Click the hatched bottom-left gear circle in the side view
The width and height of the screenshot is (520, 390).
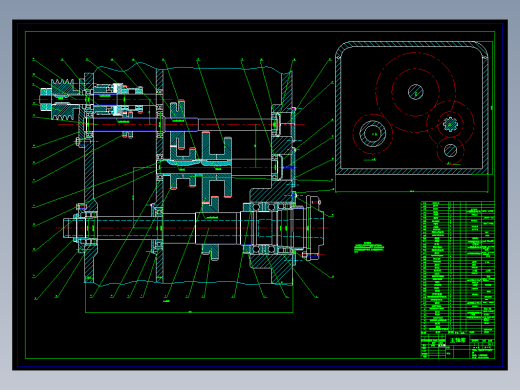tap(372, 134)
